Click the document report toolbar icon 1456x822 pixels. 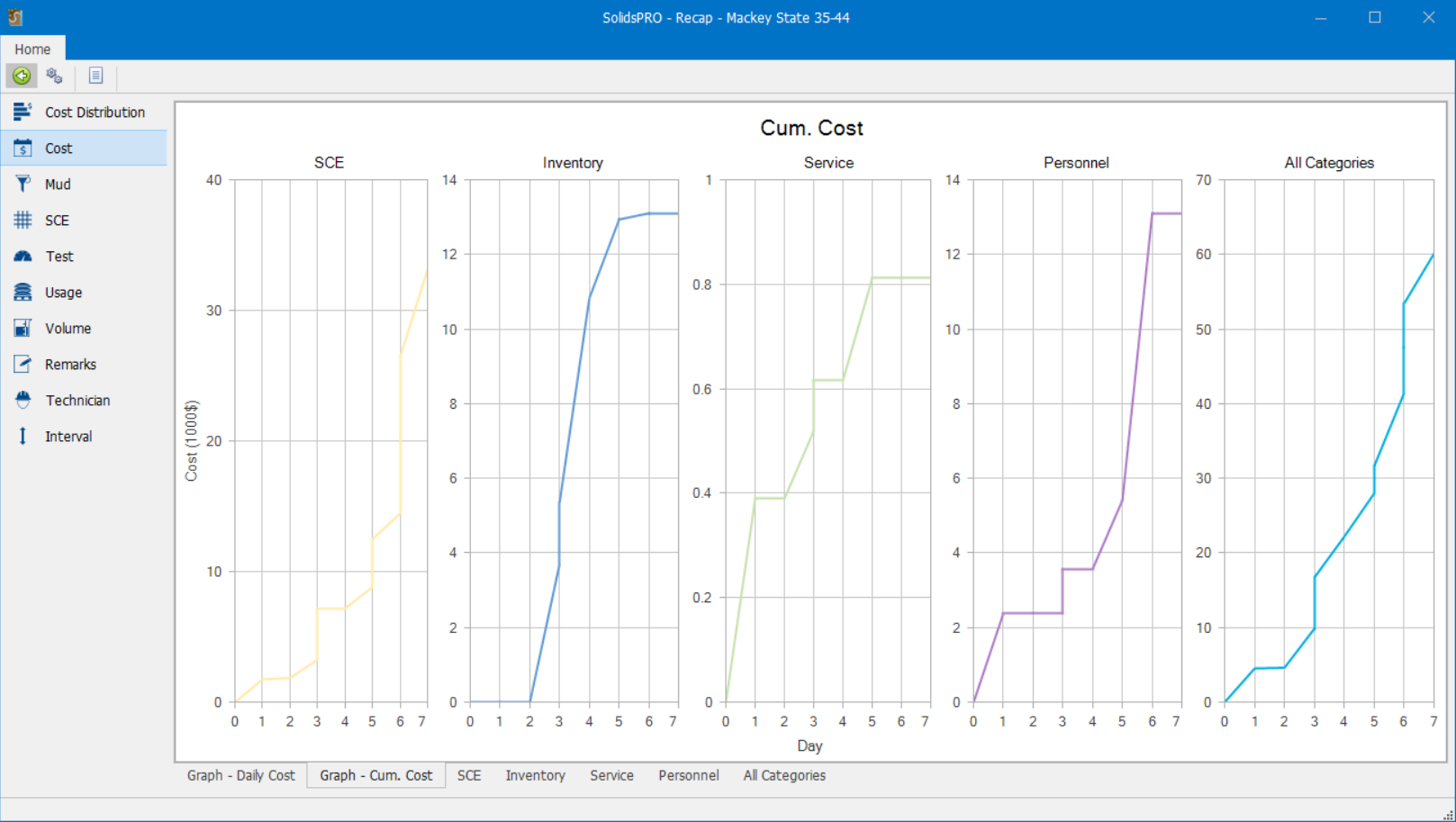(95, 77)
